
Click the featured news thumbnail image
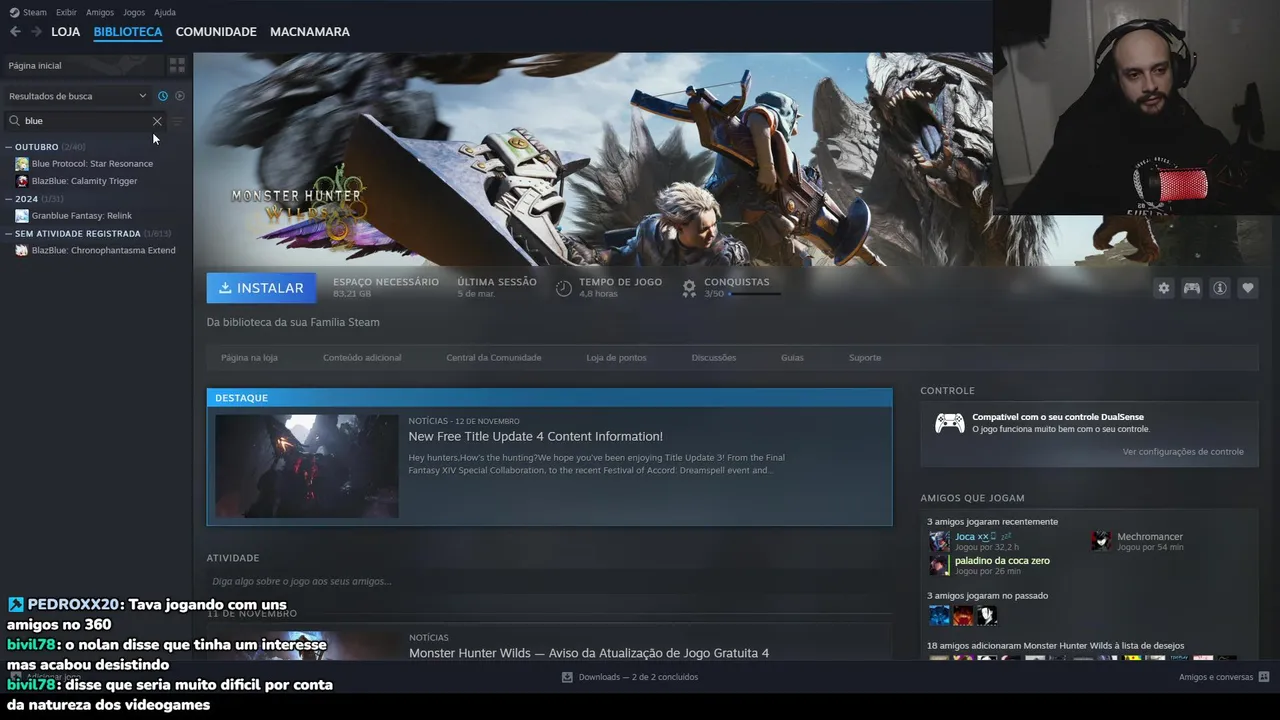coord(307,466)
